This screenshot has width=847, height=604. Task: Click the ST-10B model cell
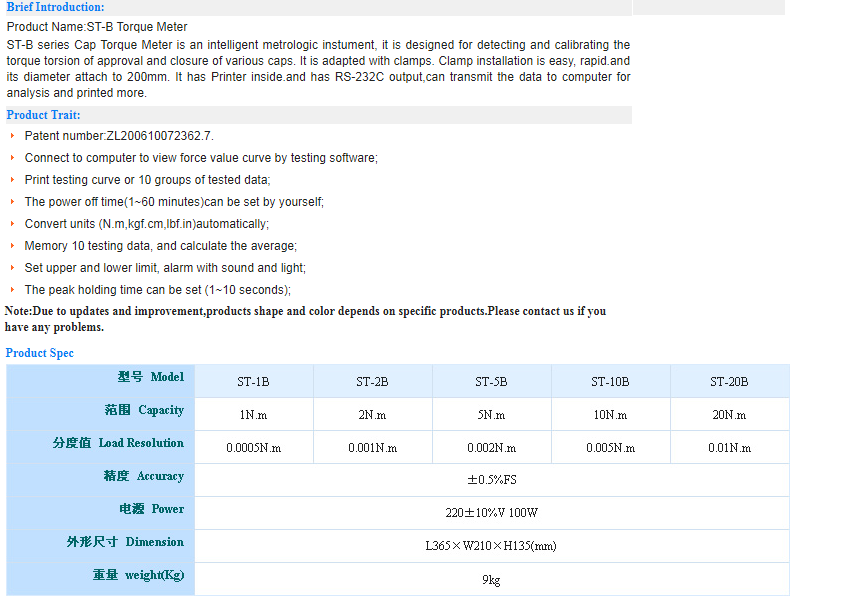tap(610, 381)
